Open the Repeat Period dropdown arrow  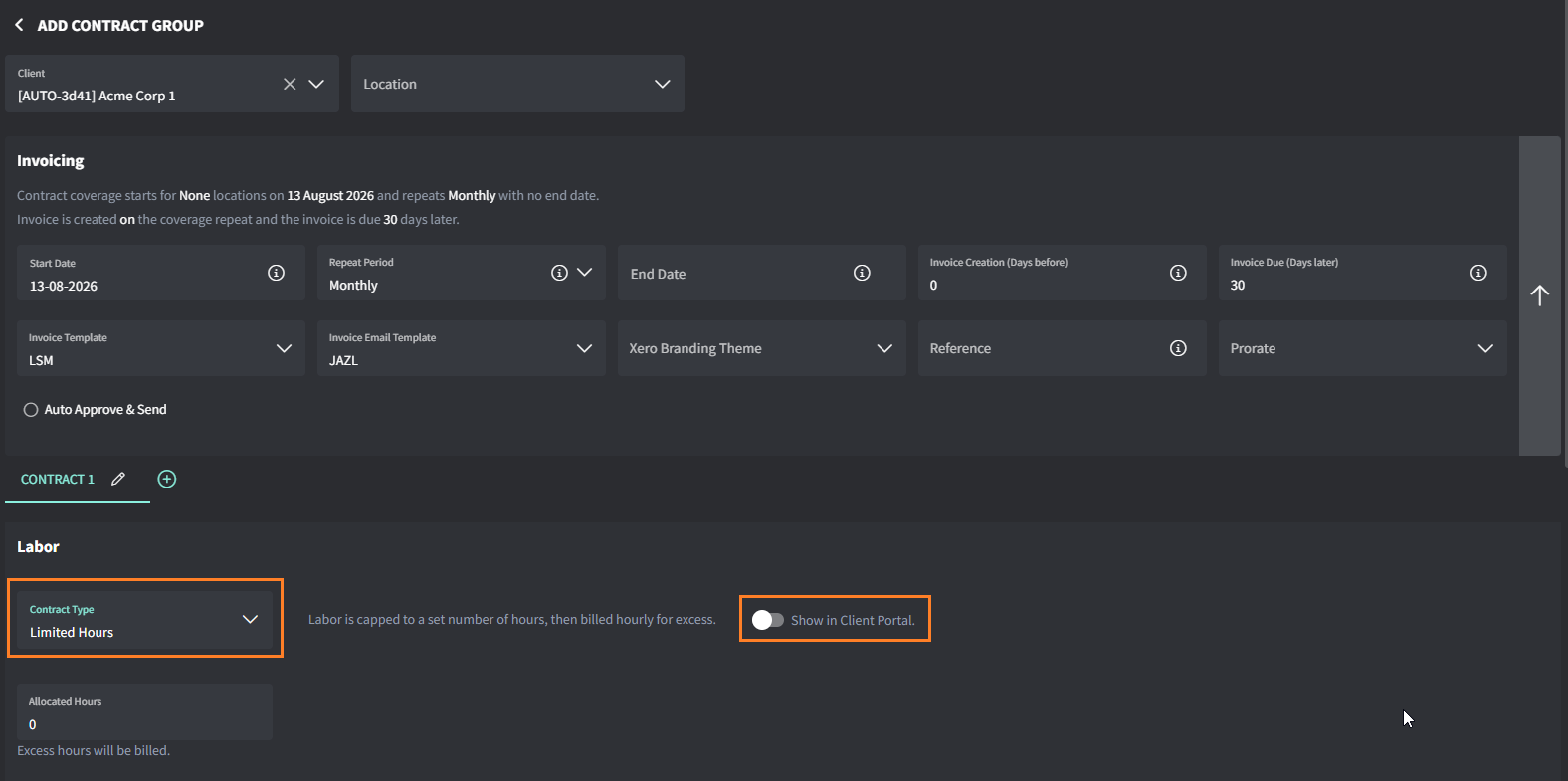coord(585,273)
